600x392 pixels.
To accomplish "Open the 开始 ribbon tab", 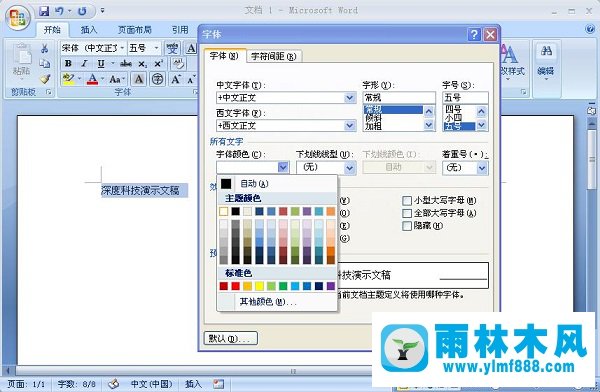I will coord(52,29).
